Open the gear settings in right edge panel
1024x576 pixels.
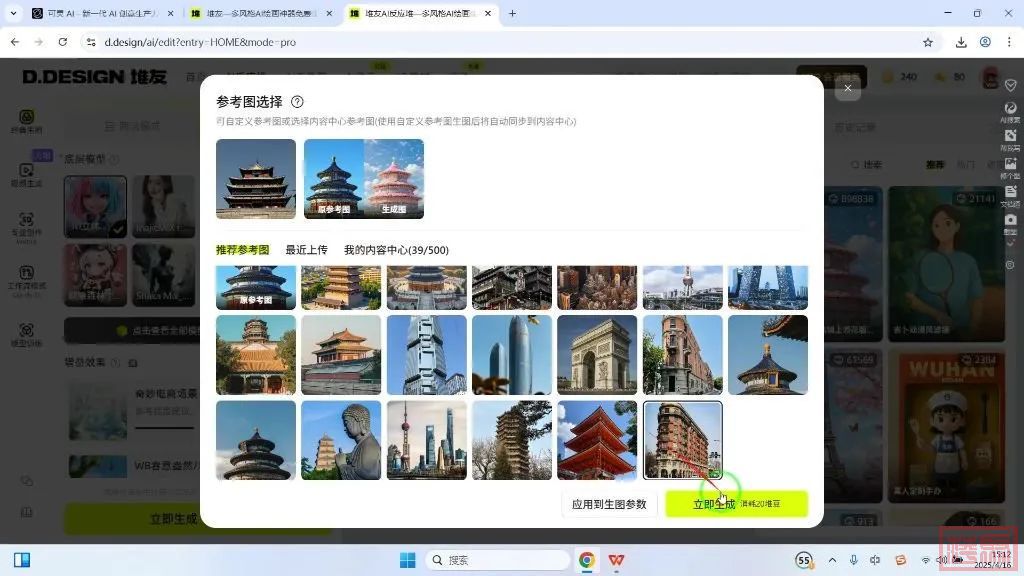click(x=1010, y=264)
